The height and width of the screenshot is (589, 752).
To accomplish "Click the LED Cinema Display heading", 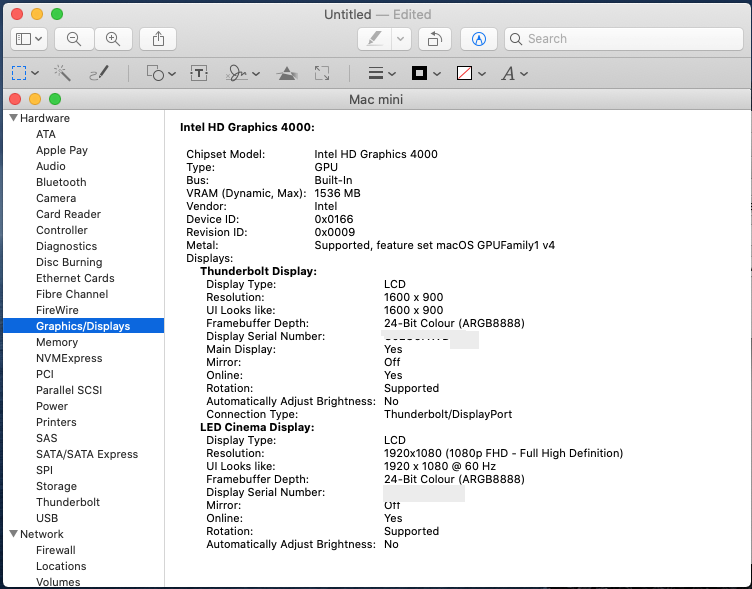I will click(257, 427).
